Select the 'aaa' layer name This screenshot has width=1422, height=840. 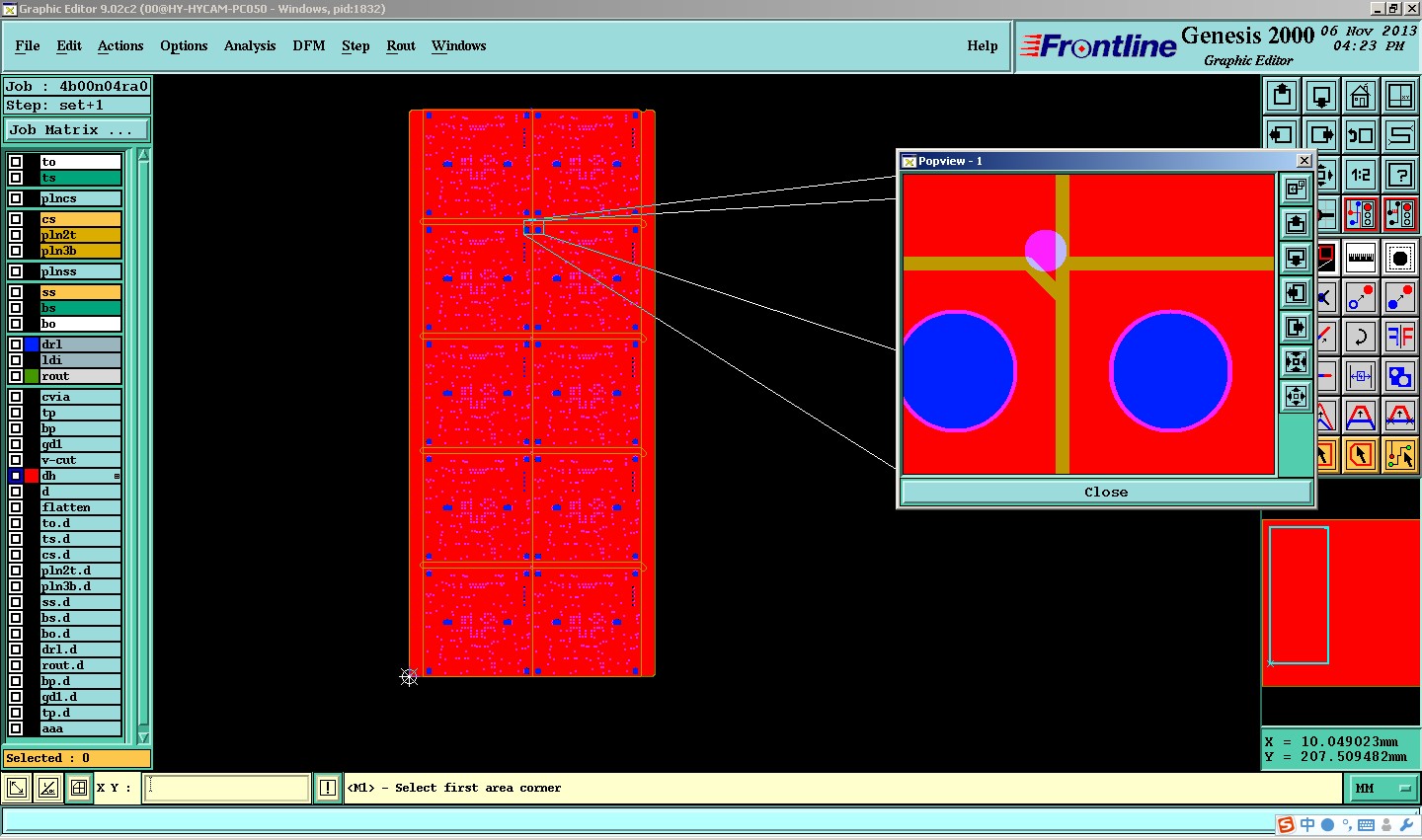pyautogui.click(x=80, y=728)
